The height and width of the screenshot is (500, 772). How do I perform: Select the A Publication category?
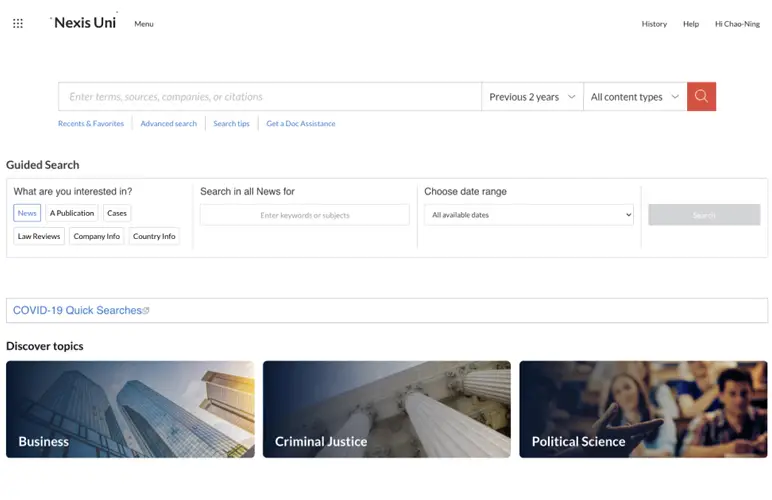click(x=72, y=213)
